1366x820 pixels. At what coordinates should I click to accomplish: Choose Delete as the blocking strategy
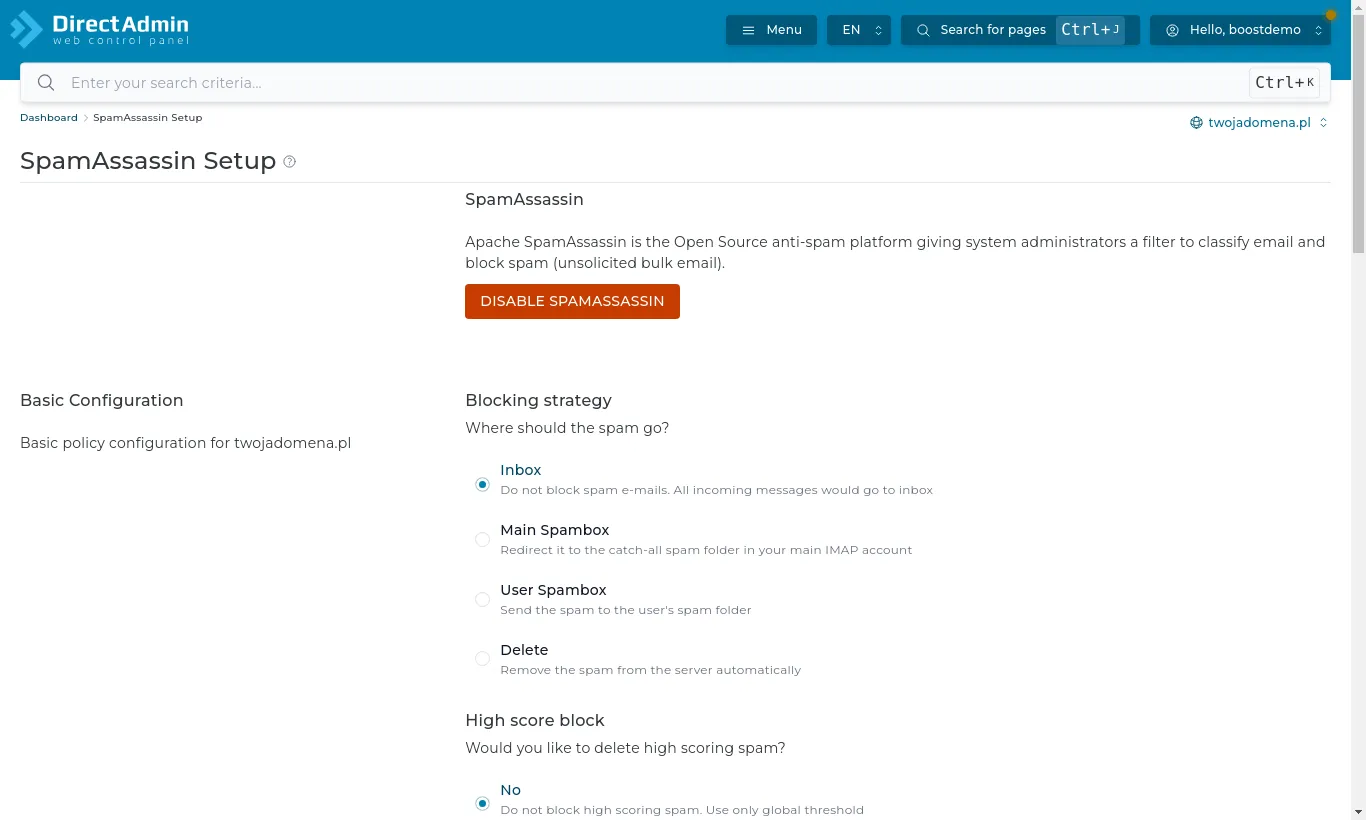click(482, 659)
